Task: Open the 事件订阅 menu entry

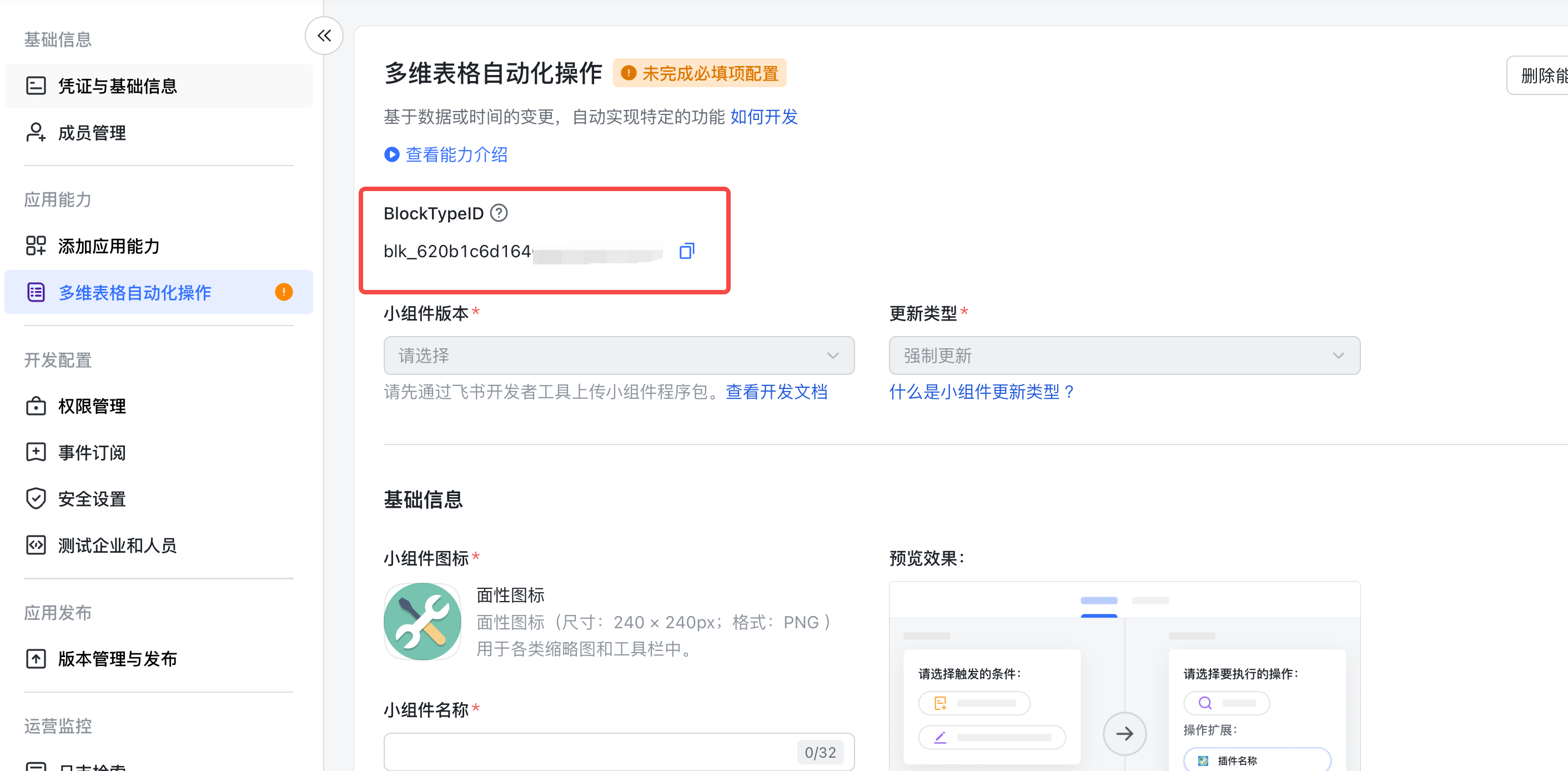Action: click(x=91, y=452)
